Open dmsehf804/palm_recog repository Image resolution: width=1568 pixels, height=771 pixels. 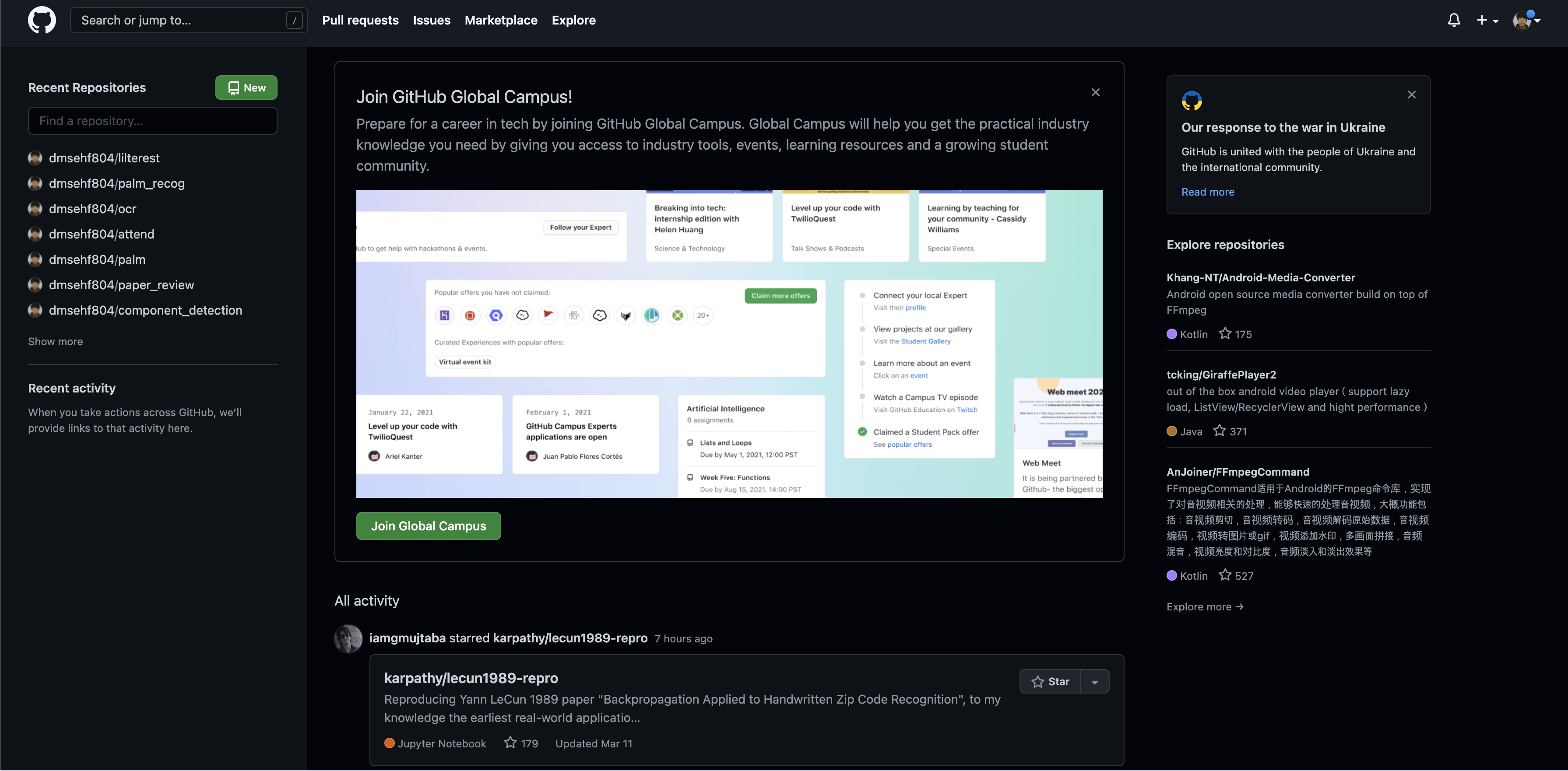(116, 183)
